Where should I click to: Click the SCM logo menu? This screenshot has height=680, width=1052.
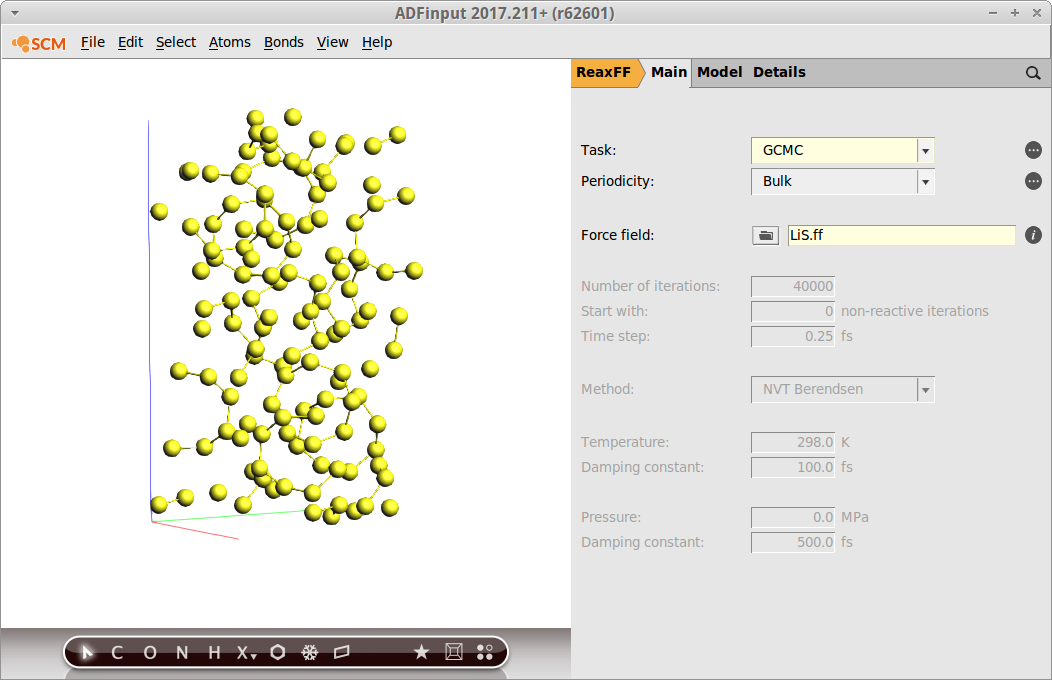click(x=39, y=44)
